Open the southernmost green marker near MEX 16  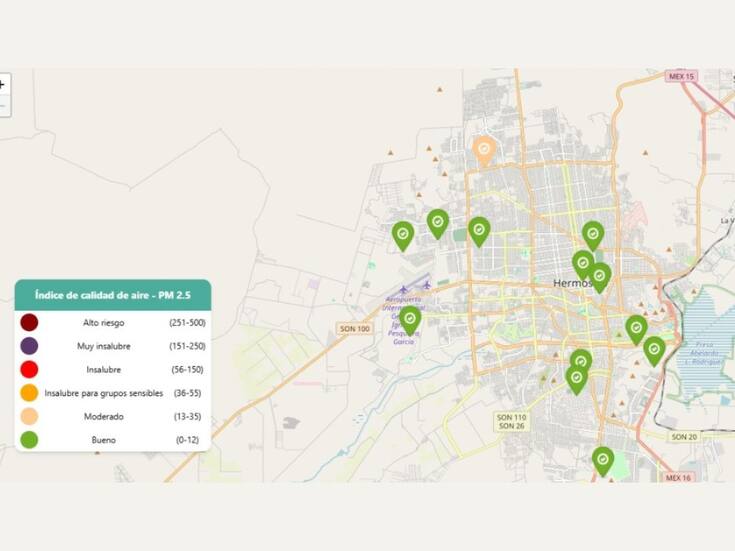coord(603,460)
